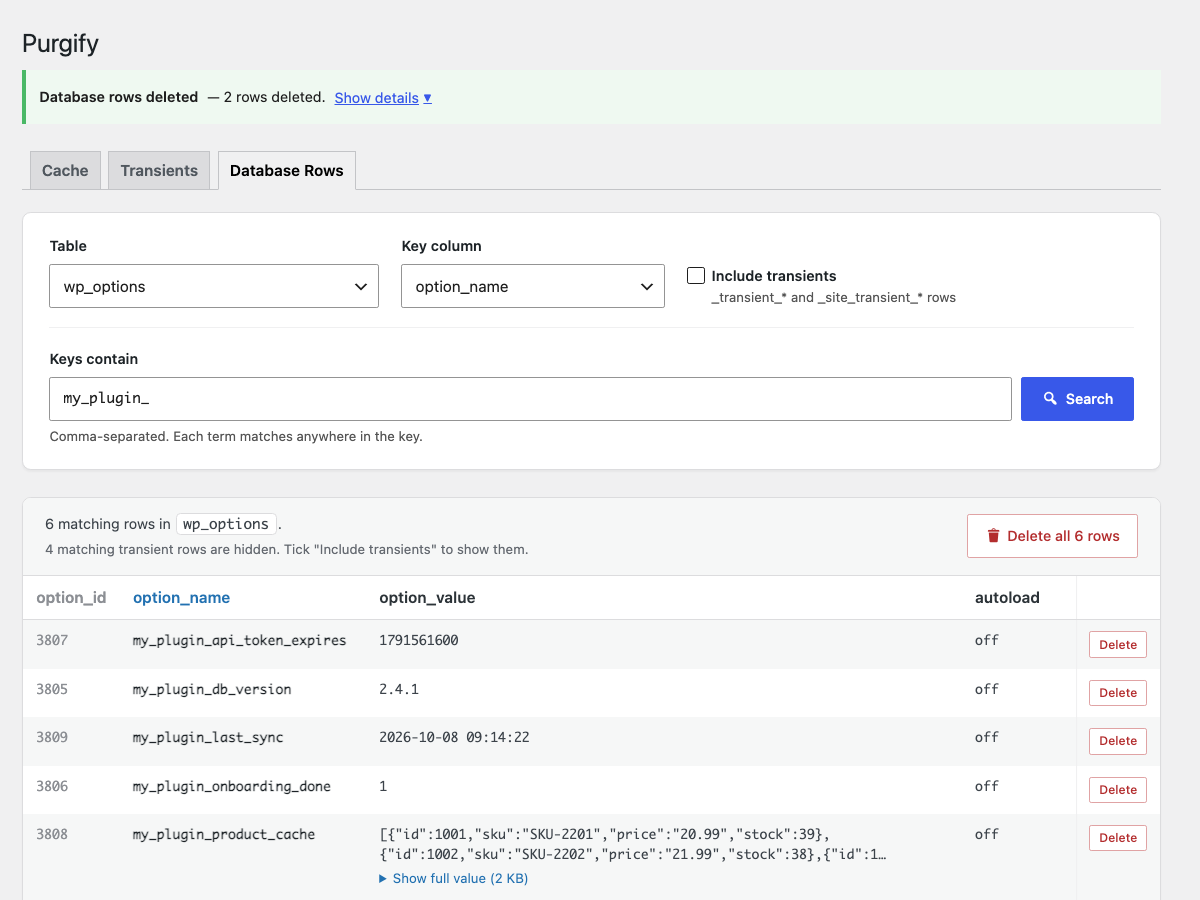Screen dimensions: 1200x900
Task: Click value 1791561600
Action: coord(419,640)
